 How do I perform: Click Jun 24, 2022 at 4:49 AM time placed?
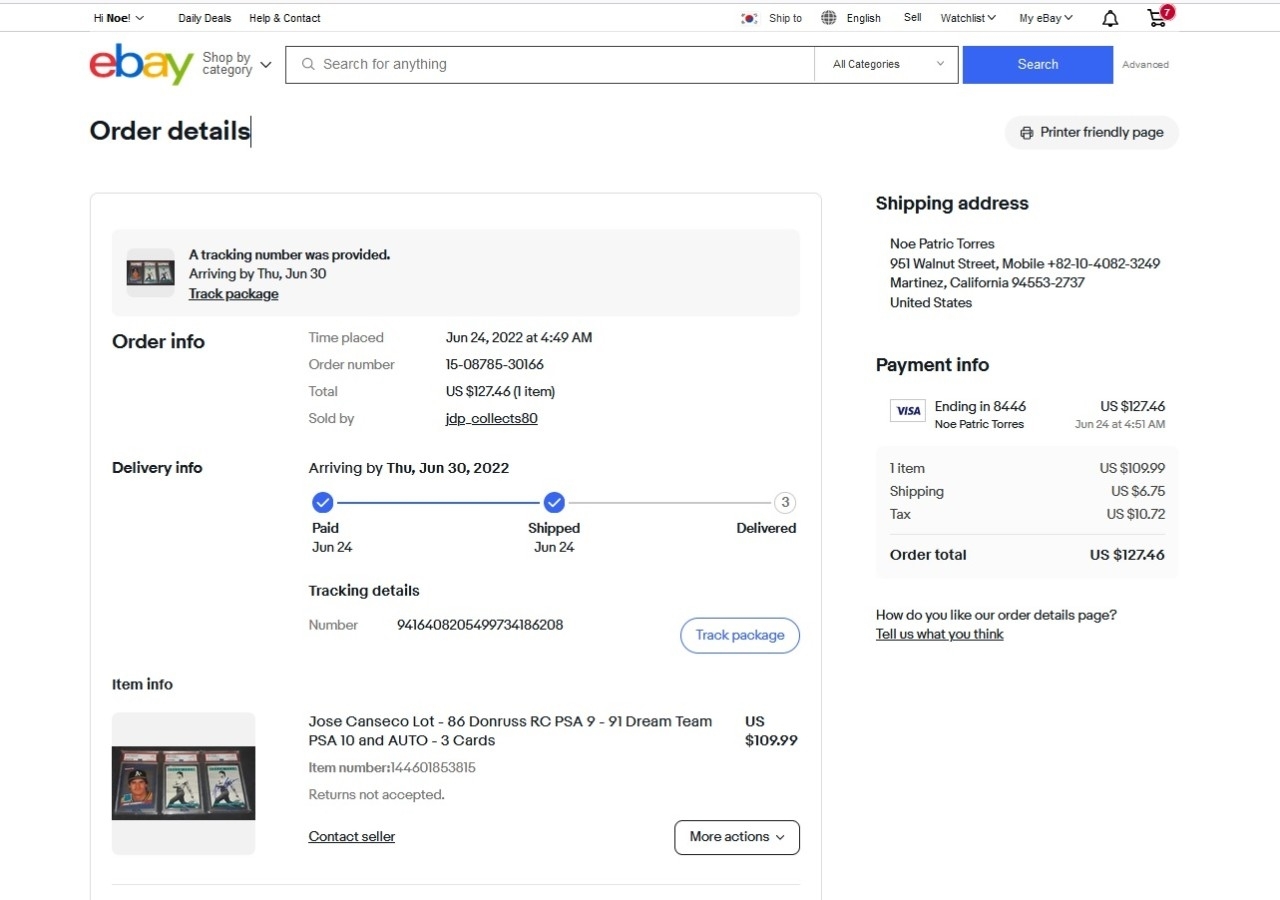pos(519,337)
